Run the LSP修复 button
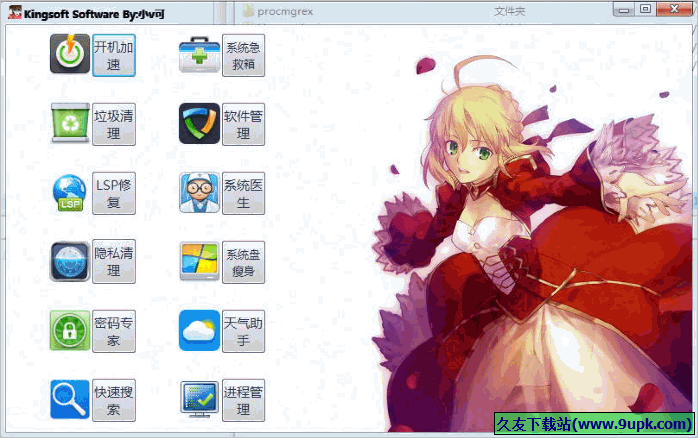 (x=114, y=193)
